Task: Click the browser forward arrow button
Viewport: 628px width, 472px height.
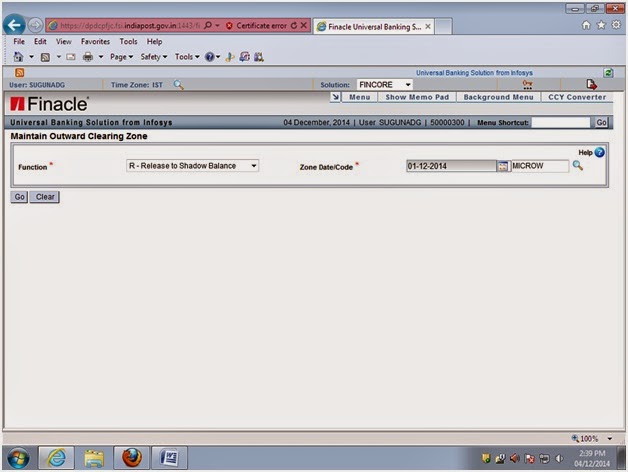Action: [x=35, y=26]
